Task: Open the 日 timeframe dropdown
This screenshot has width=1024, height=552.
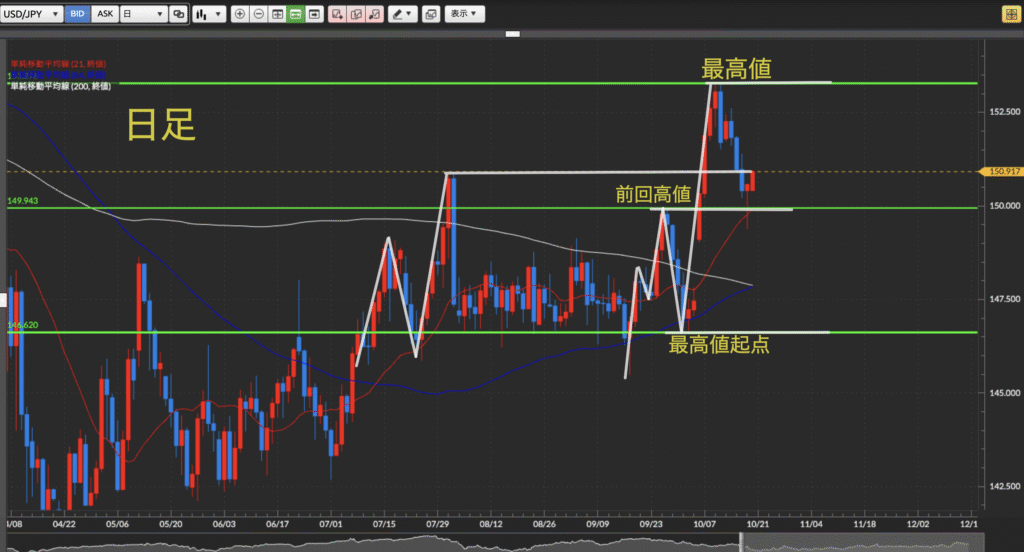Action: click(144, 15)
